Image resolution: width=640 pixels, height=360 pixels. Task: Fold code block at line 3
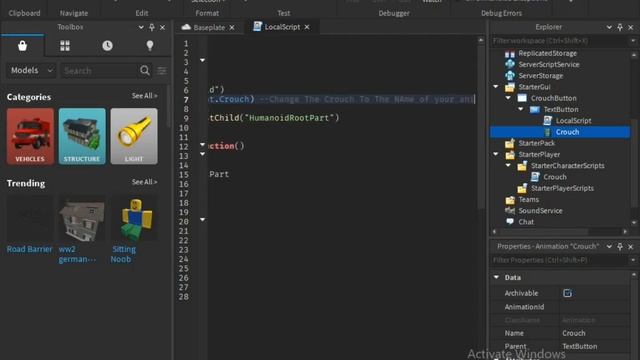pyautogui.click(x=202, y=60)
